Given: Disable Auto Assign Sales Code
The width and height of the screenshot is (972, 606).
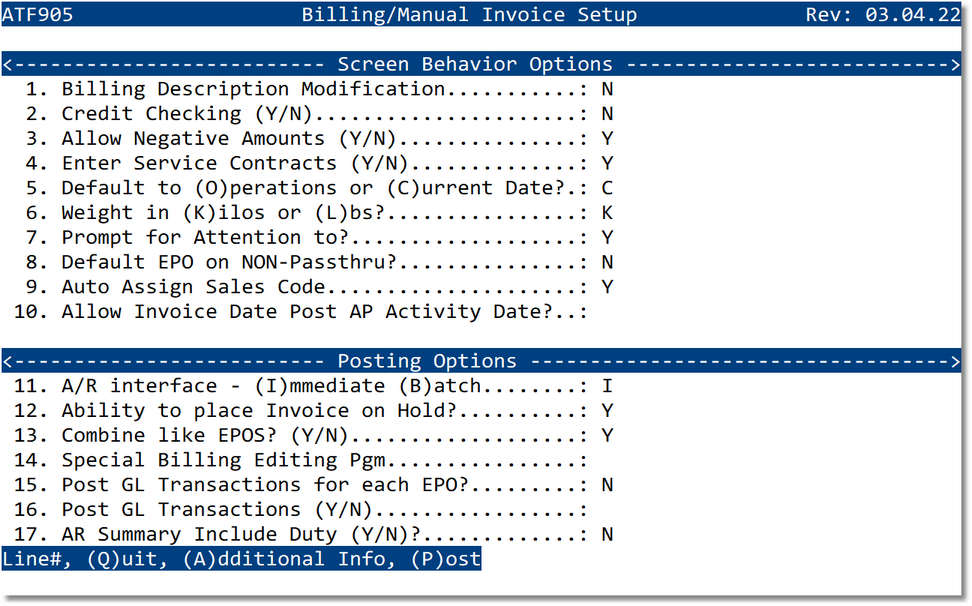Looking at the screenshot, I should (x=607, y=286).
